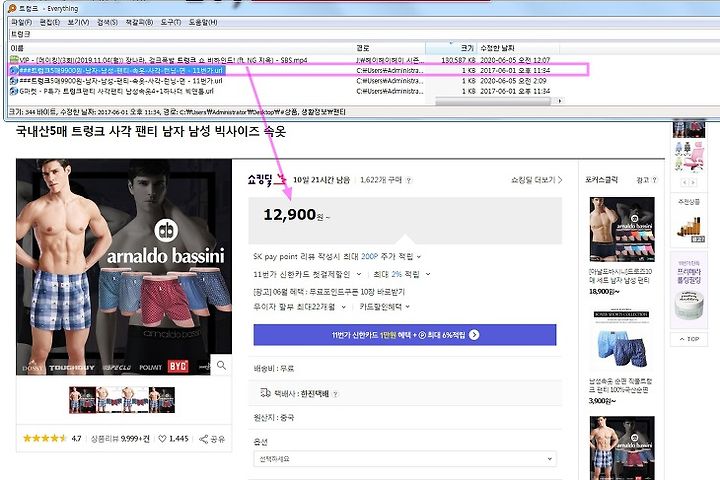720x480 pixels.
Task: Open the 쇼킹딜 더보기 link
Action: click(x=537, y=180)
